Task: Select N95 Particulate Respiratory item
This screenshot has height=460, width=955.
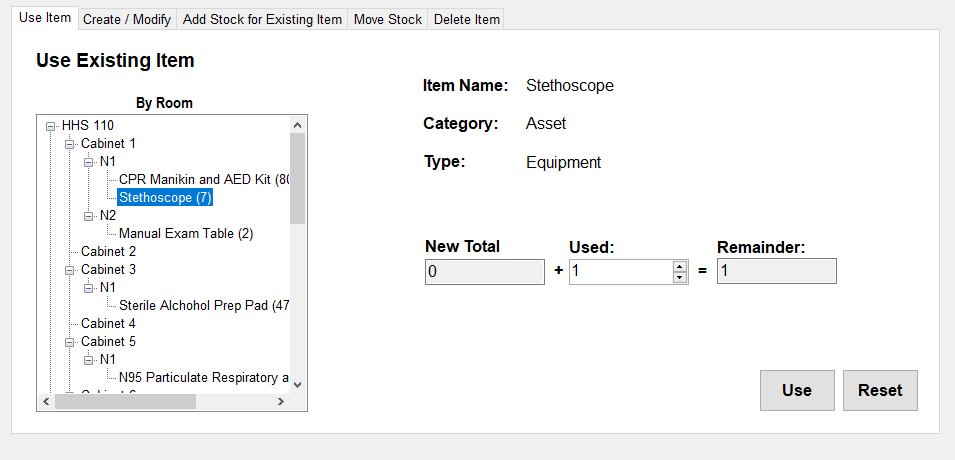Action: 204,377
